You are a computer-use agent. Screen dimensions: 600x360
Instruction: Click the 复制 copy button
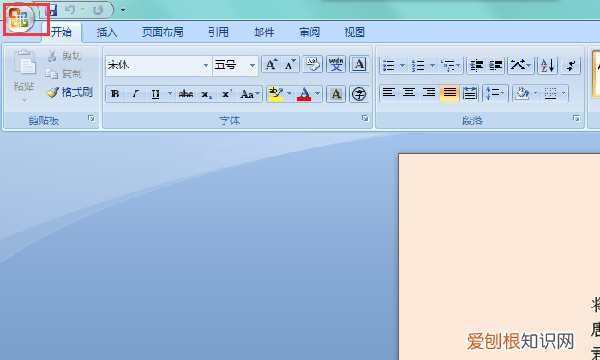(64, 73)
